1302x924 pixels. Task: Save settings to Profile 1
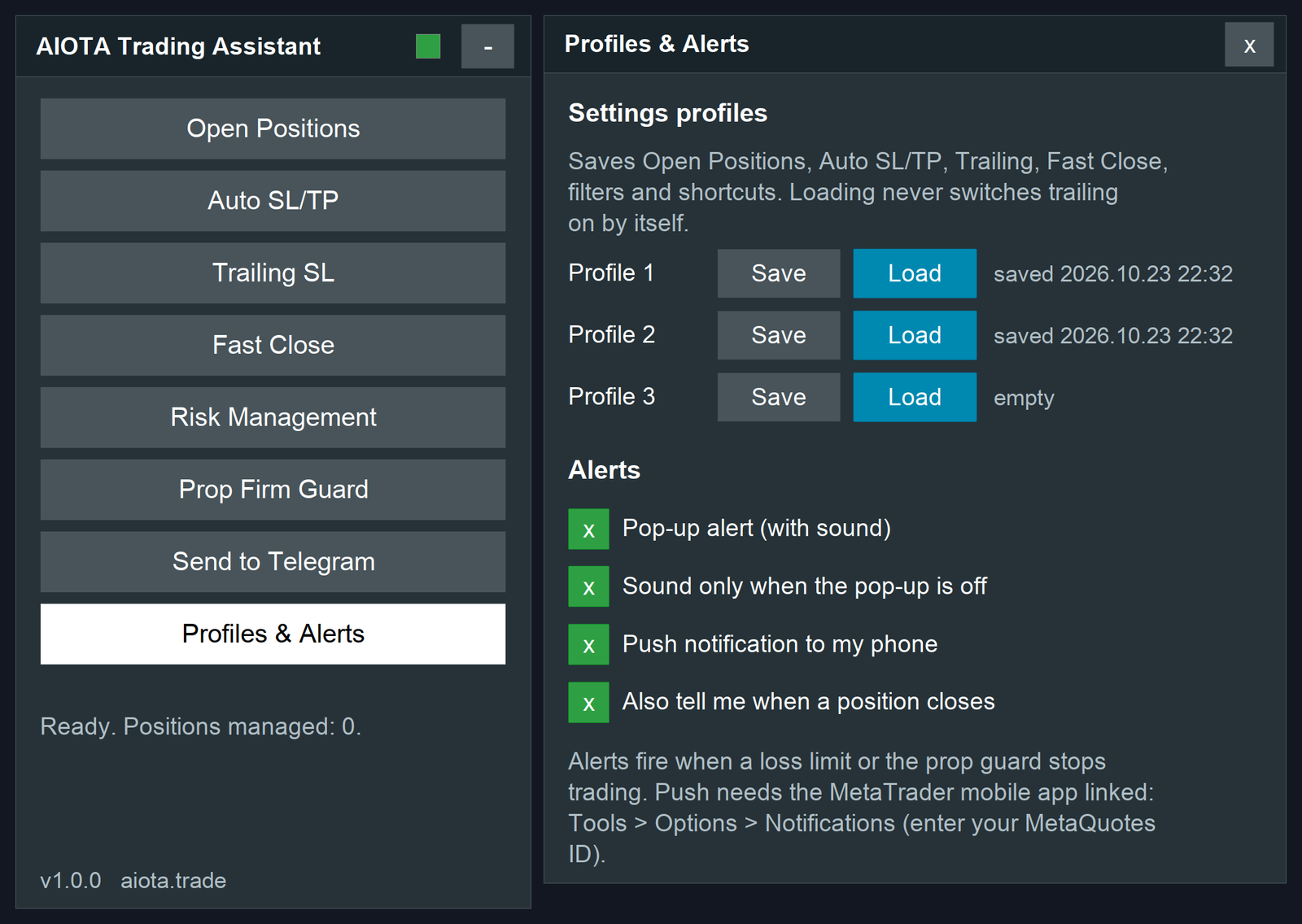coord(779,273)
